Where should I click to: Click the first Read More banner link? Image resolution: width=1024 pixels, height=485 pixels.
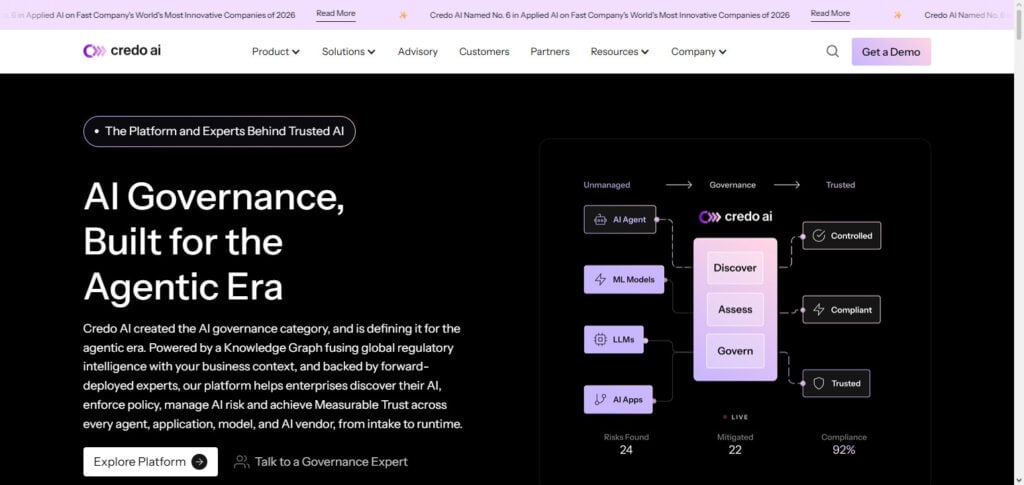pyautogui.click(x=336, y=14)
